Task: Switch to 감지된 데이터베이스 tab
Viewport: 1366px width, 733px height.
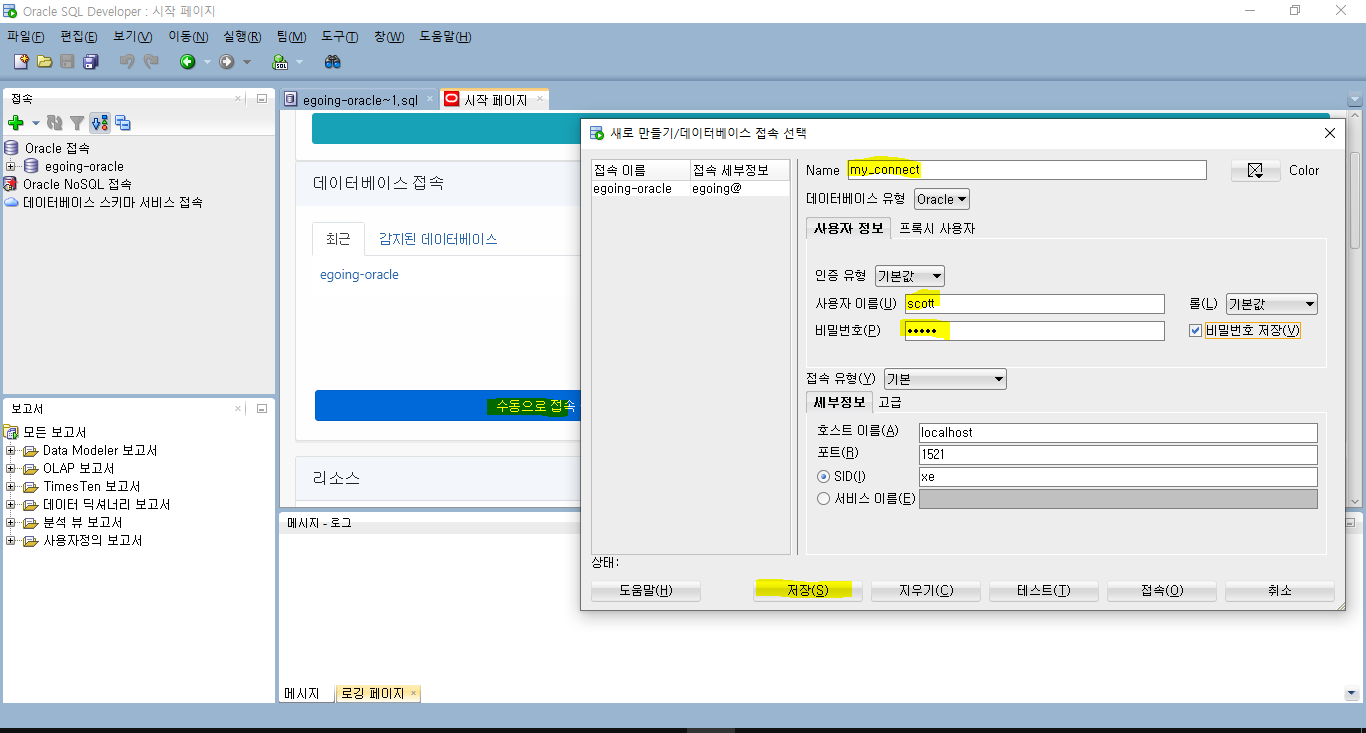Action: [438, 239]
